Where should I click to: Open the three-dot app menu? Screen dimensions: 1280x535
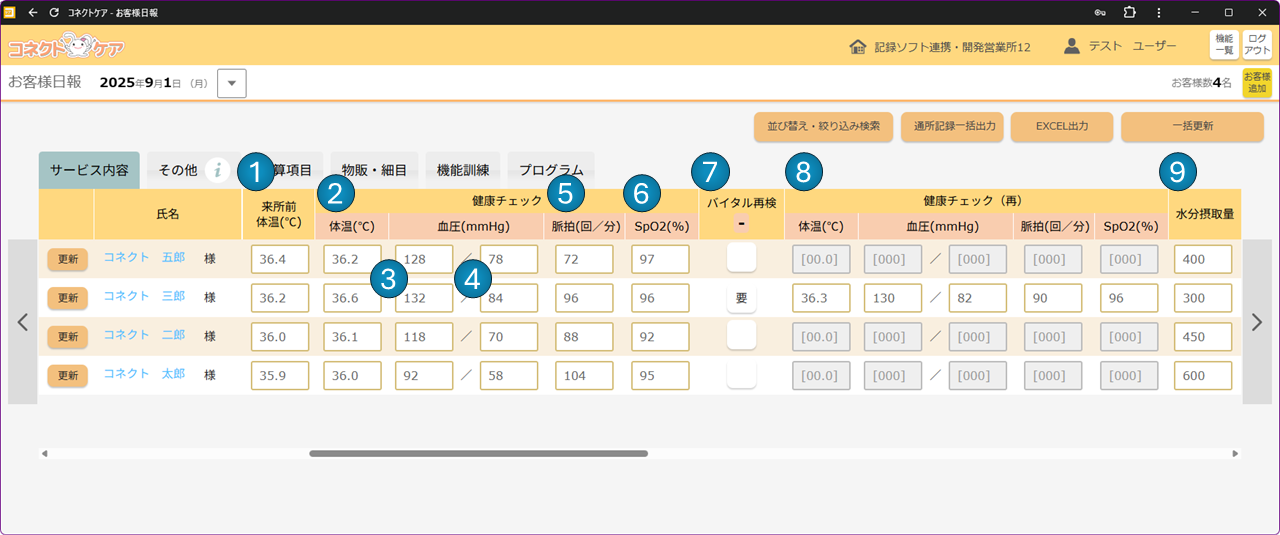(x=1158, y=13)
